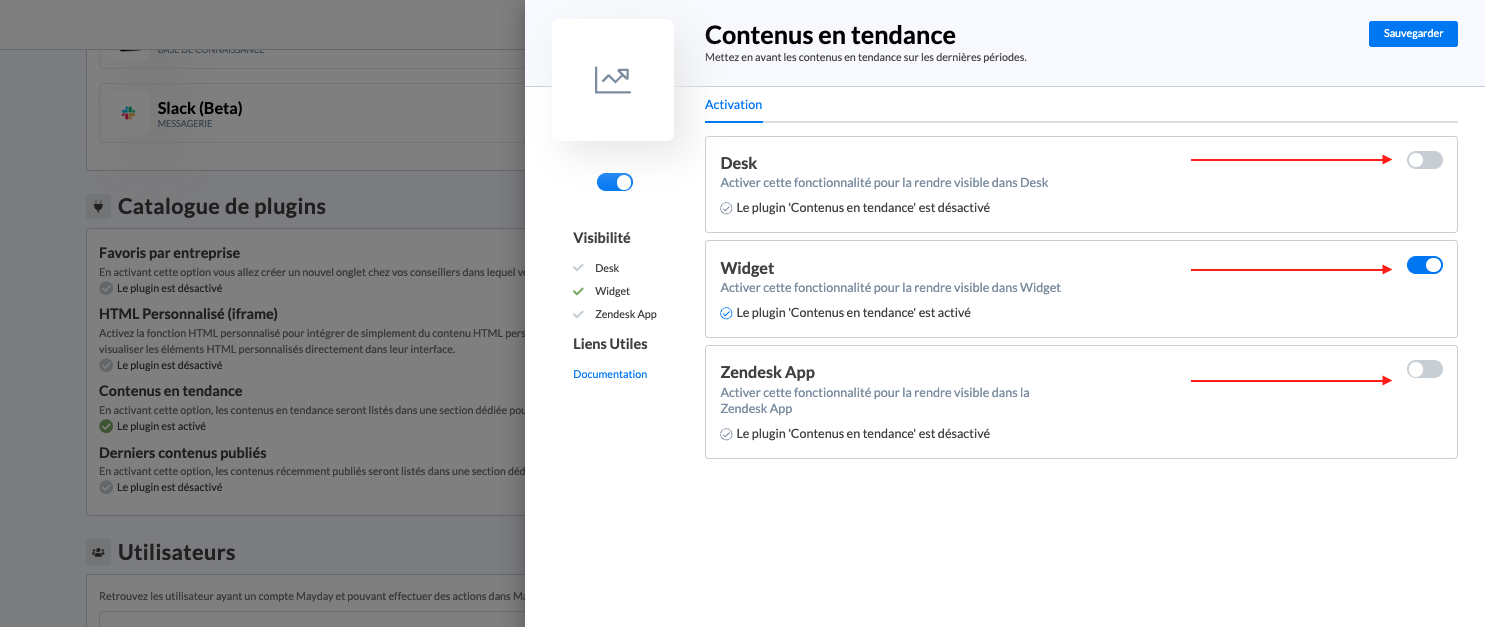Click the Slack logo icon
This screenshot has height=627, width=1485.
coord(128,113)
